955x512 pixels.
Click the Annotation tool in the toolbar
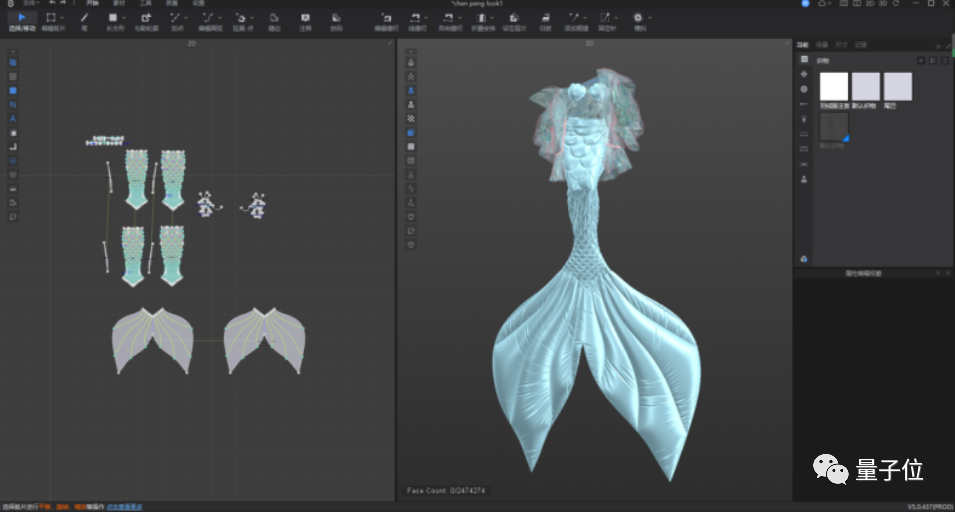point(305,18)
